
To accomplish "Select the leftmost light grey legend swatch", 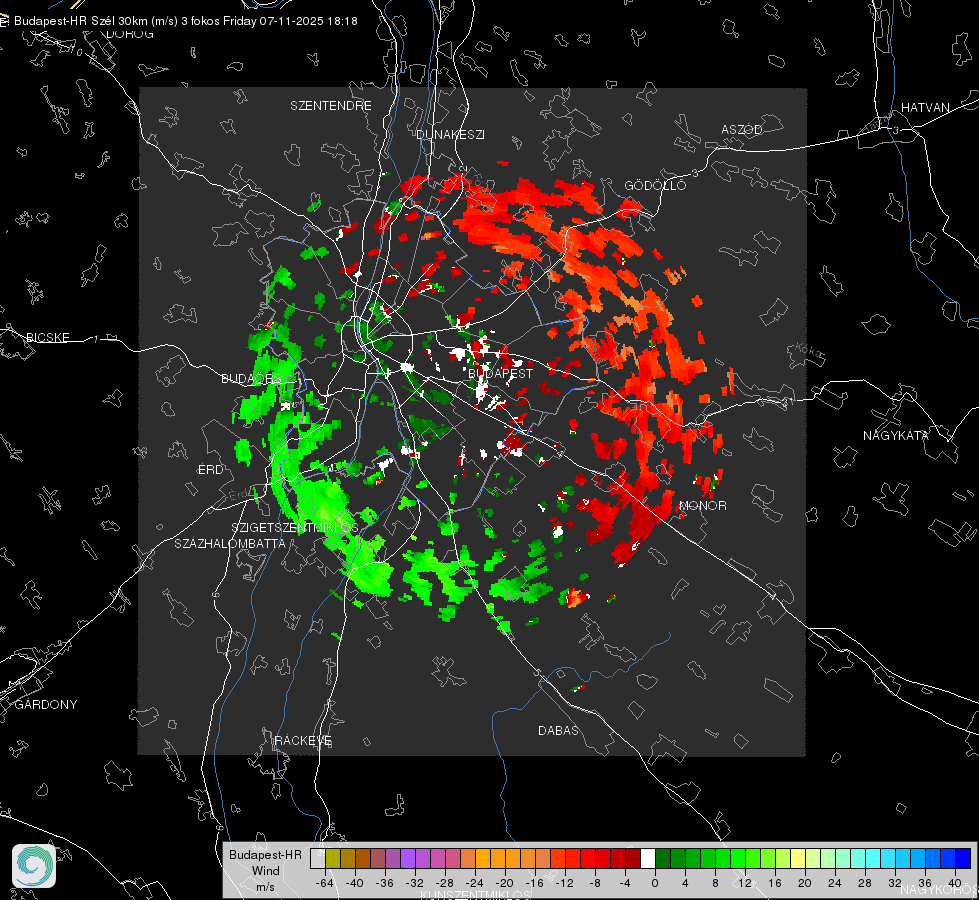I will coord(318,859).
